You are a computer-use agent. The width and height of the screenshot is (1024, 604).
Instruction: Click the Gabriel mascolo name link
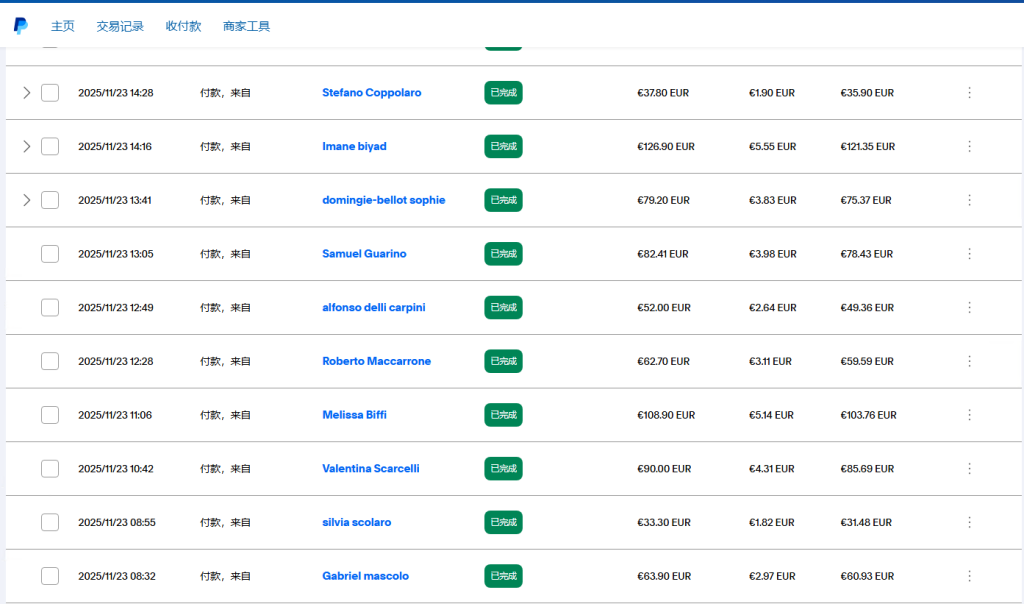coord(365,576)
